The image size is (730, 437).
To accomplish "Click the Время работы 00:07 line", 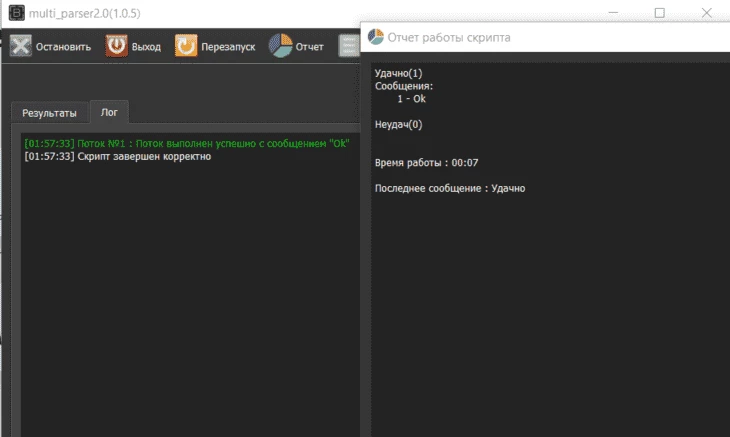I will pyautogui.click(x=426, y=163).
